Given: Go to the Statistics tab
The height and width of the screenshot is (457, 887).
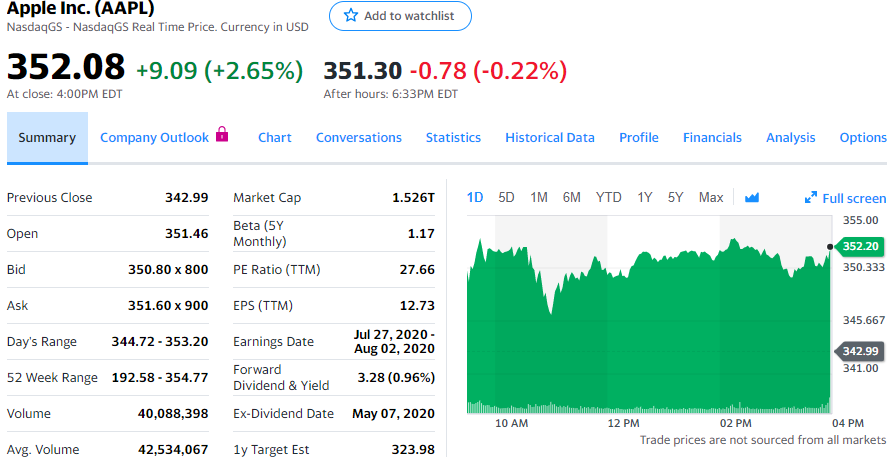Looking at the screenshot, I should (x=453, y=137).
